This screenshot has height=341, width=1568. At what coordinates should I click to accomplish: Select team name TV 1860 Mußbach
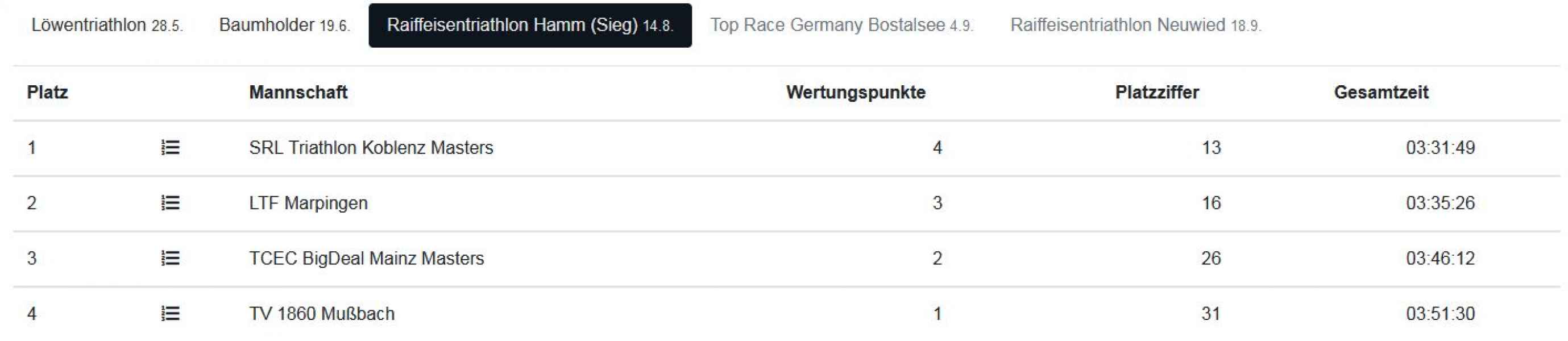(x=322, y=314)
